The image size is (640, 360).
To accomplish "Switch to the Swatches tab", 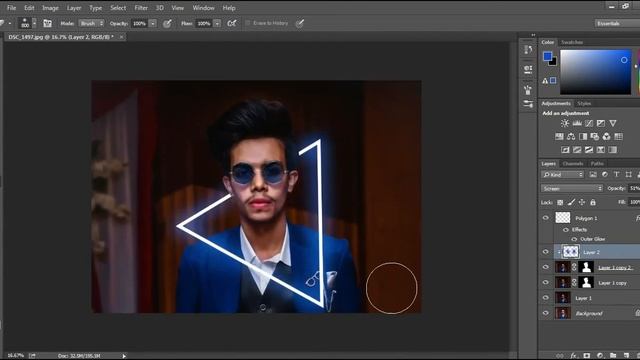I will [x=572, y=42].
